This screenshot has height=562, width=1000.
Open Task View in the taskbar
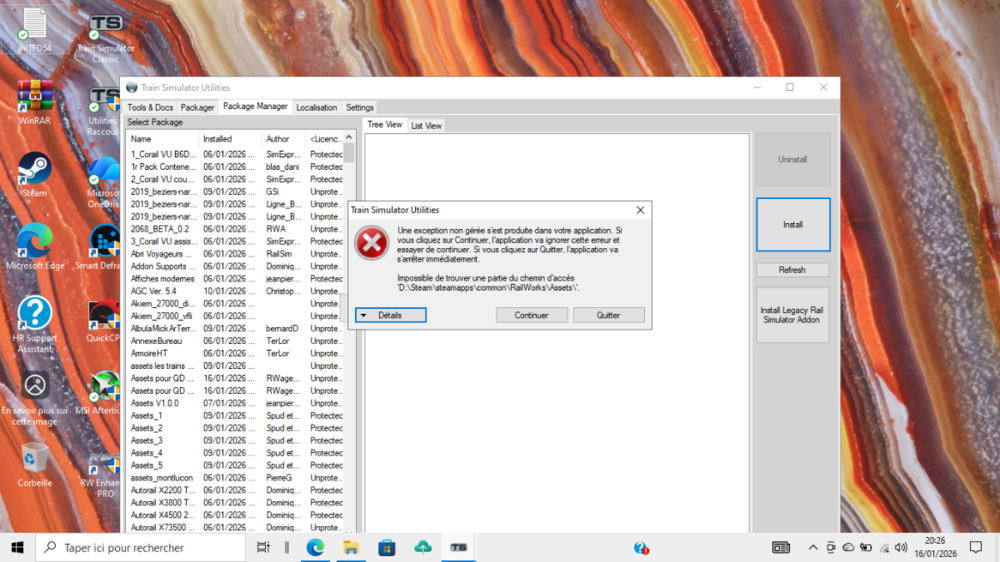(x=263, y=547)
